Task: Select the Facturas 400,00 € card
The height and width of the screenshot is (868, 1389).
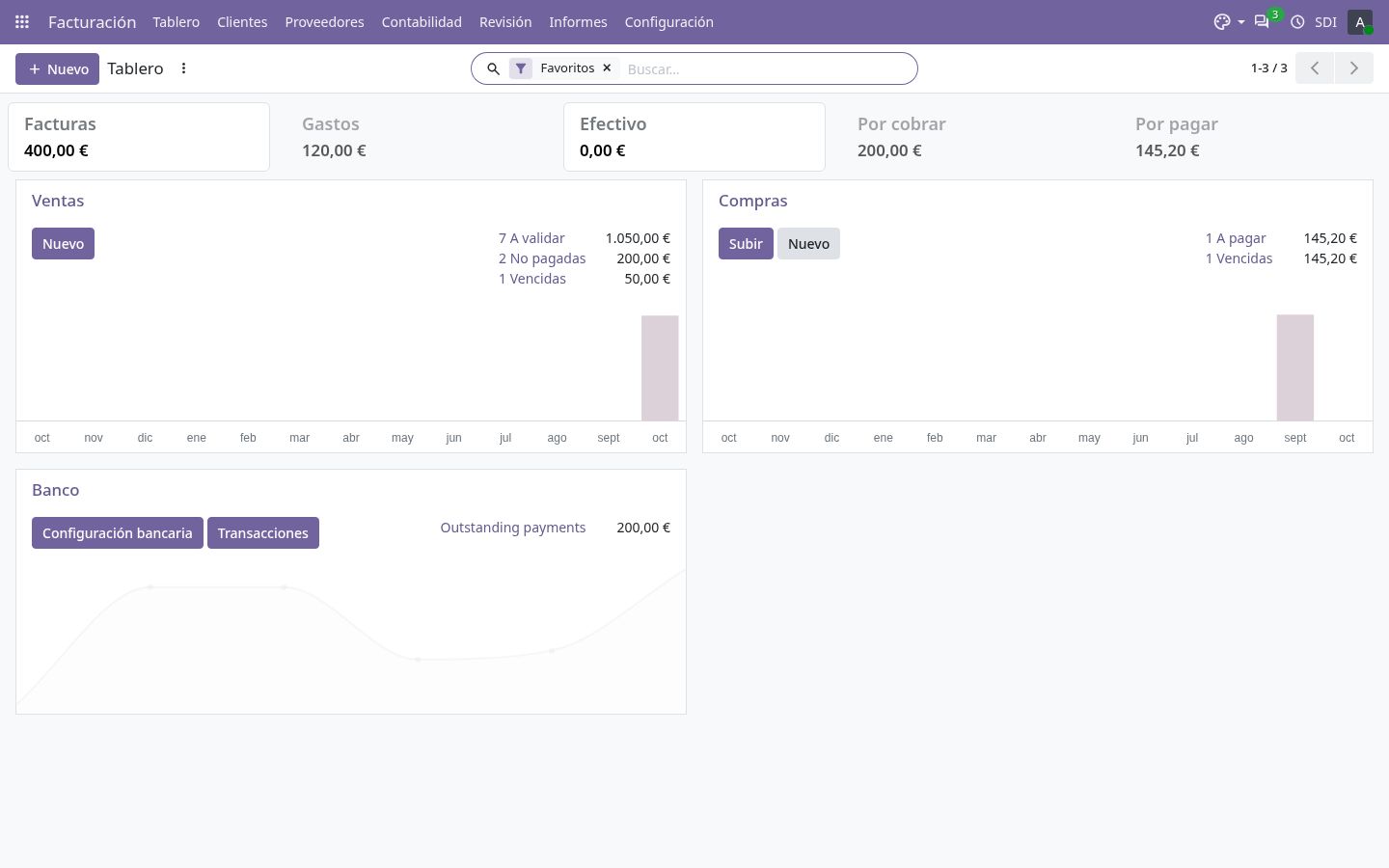Action: 139,137
